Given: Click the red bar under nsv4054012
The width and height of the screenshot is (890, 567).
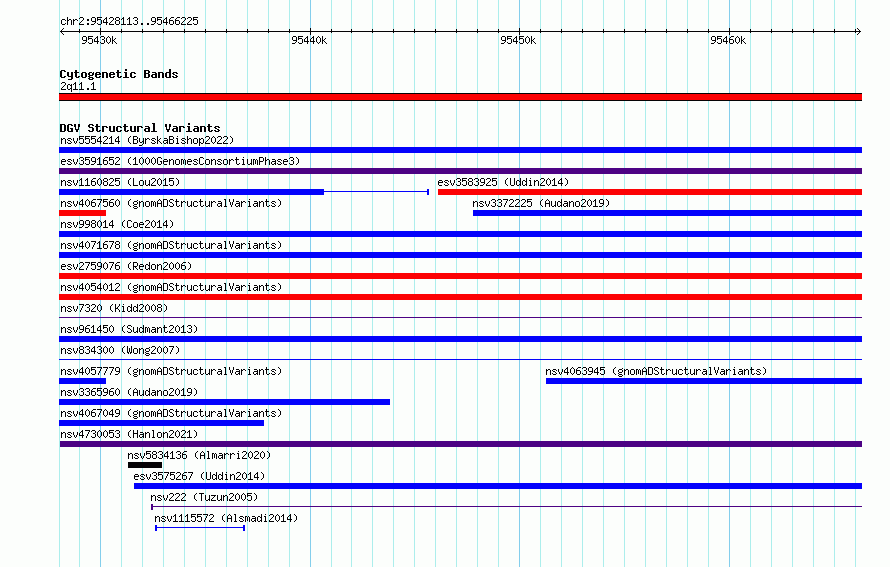Looking at the screenshot, I should click(x=460, y=297).
